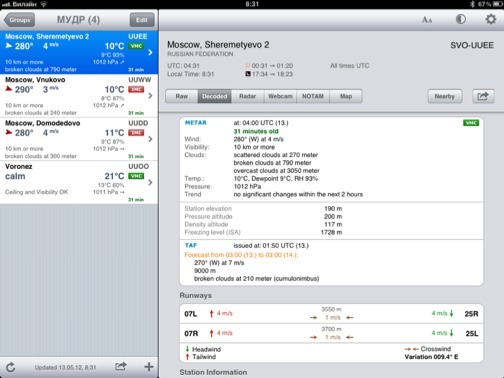Click the TAF heading
Viewport: 504px width, 378px height.
point(191,245)
